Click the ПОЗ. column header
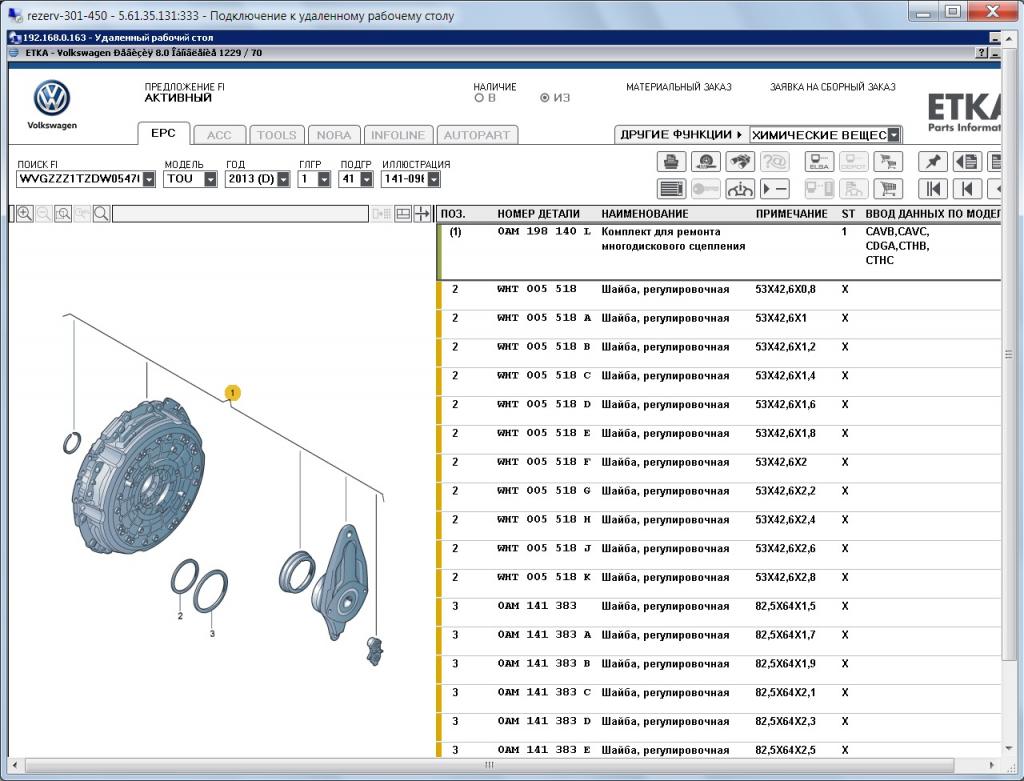 453,214
